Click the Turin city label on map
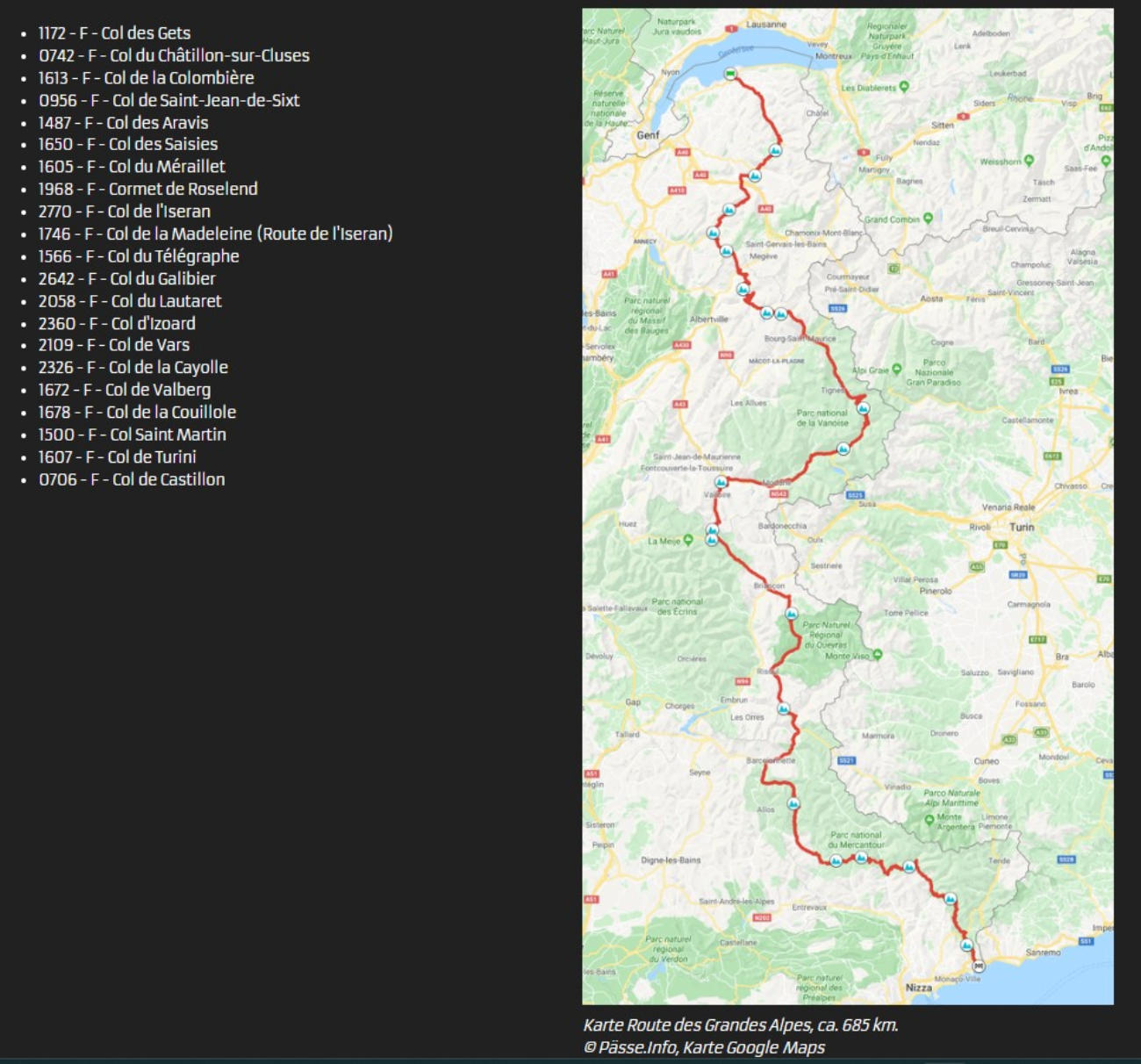This screenshot has height=1064, width=1141. pos(1022,528)
